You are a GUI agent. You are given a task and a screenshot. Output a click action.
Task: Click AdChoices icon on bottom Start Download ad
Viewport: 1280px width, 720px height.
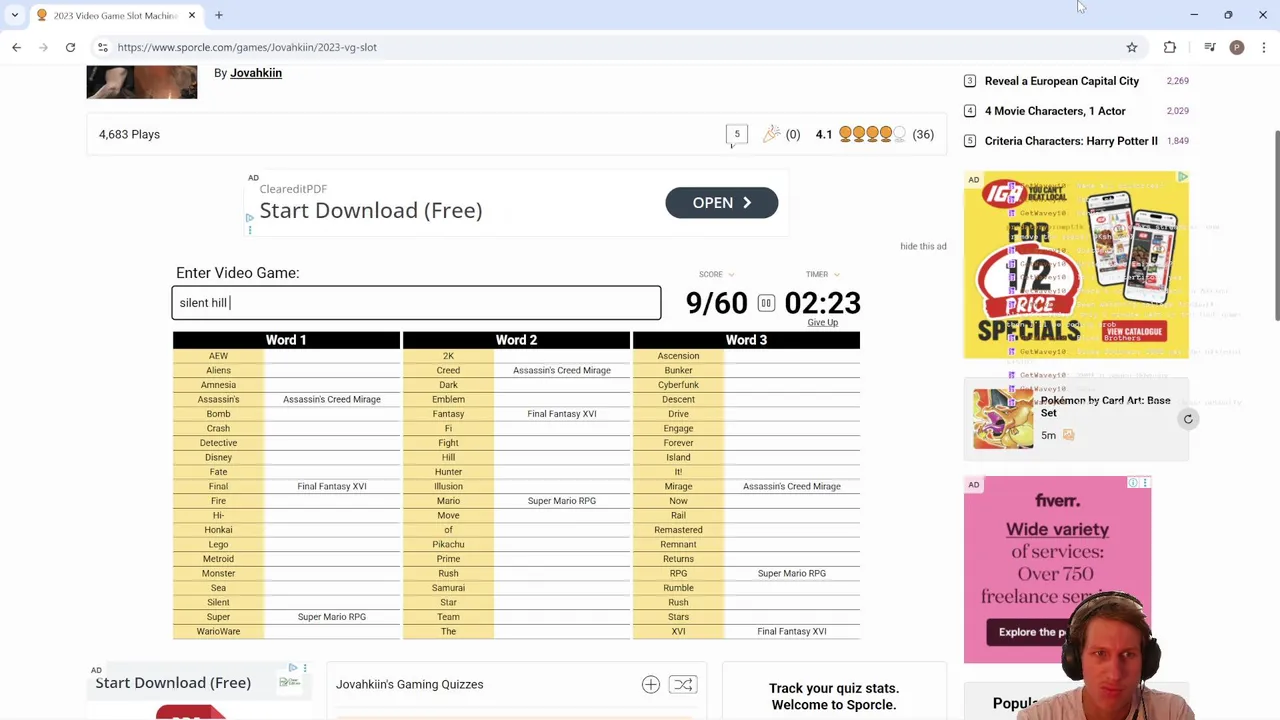(293, 668)
